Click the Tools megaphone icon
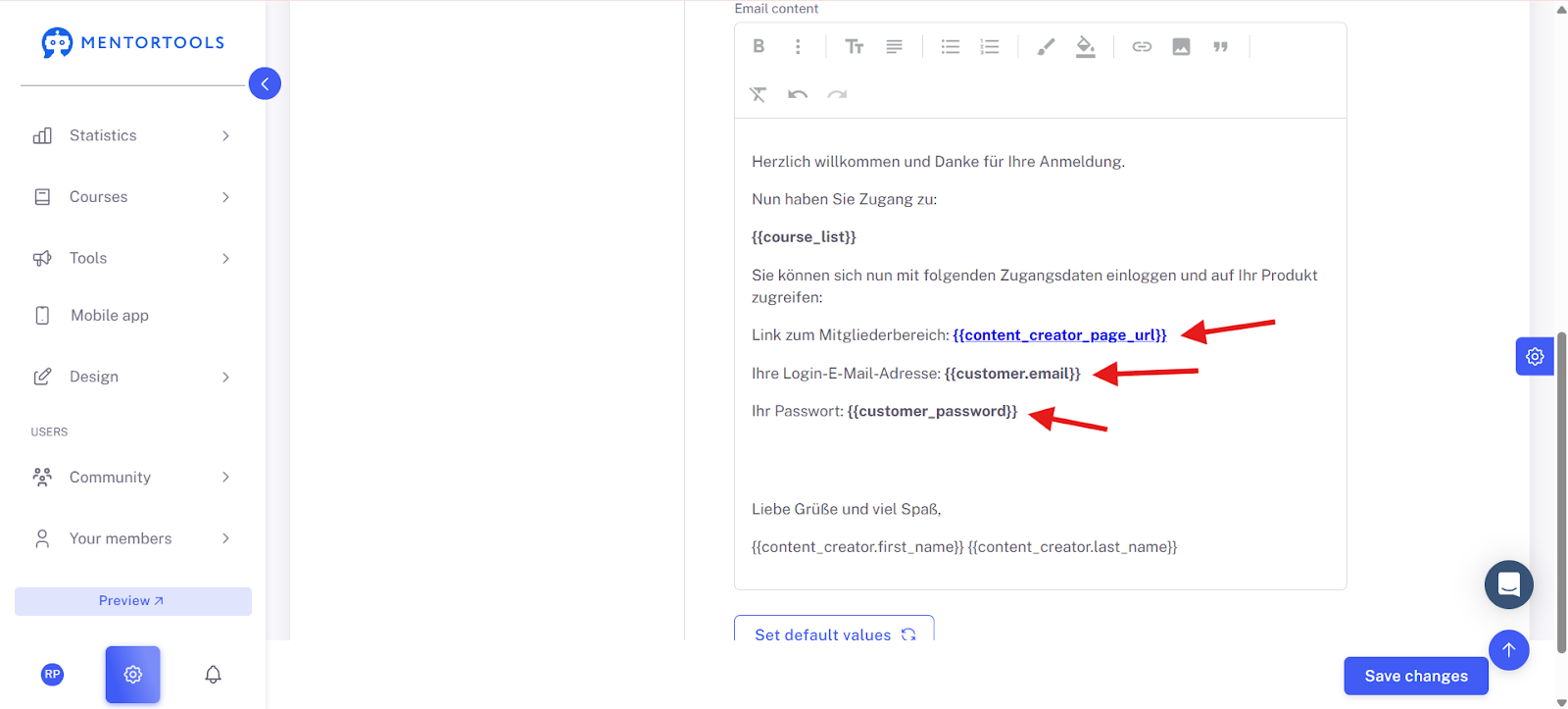This screenshot has height=709, width=1568. coord(42,258)
